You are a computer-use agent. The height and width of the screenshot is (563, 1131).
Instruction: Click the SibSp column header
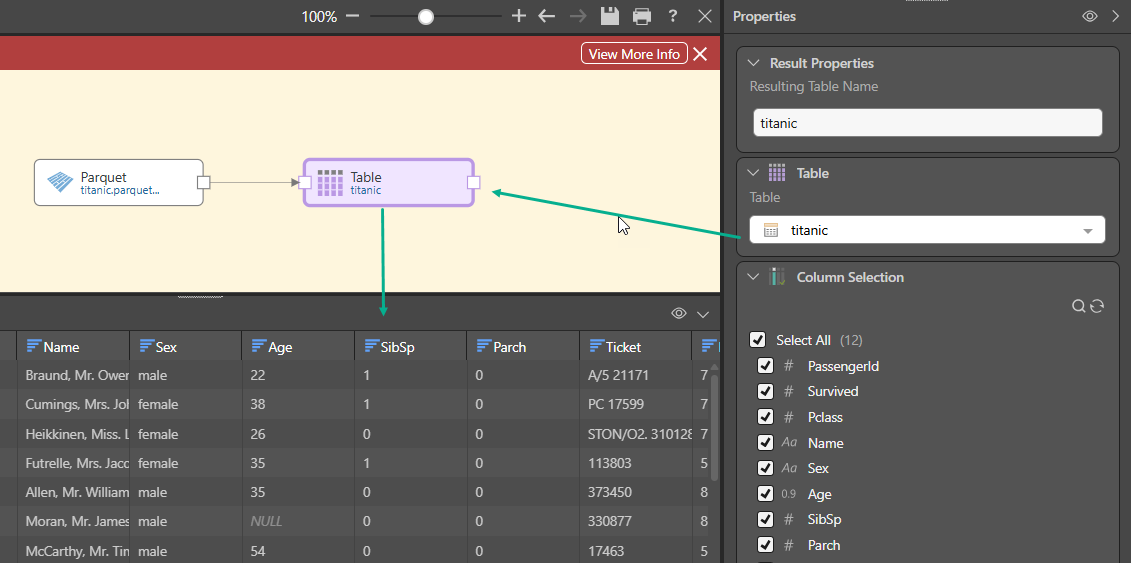pos(410,347)
